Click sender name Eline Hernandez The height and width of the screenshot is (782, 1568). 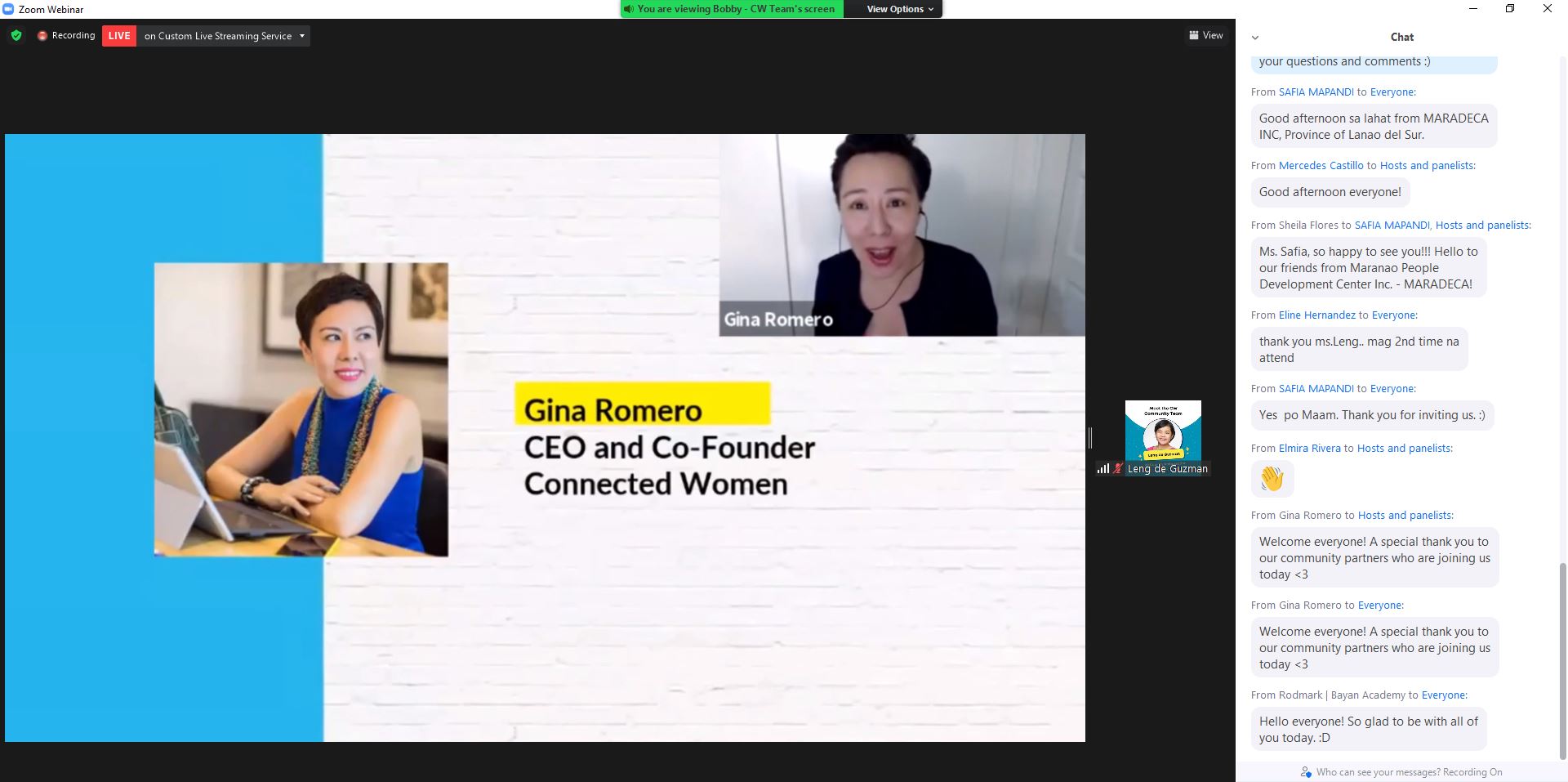coord(1316,315)
